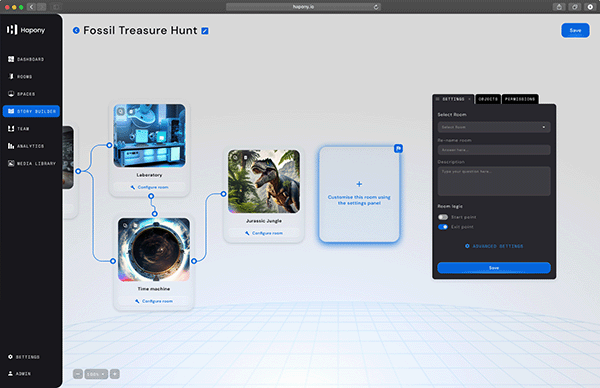600x388 pixels.
Task: Expand Advanced Settings section
Action: point(494,246)
